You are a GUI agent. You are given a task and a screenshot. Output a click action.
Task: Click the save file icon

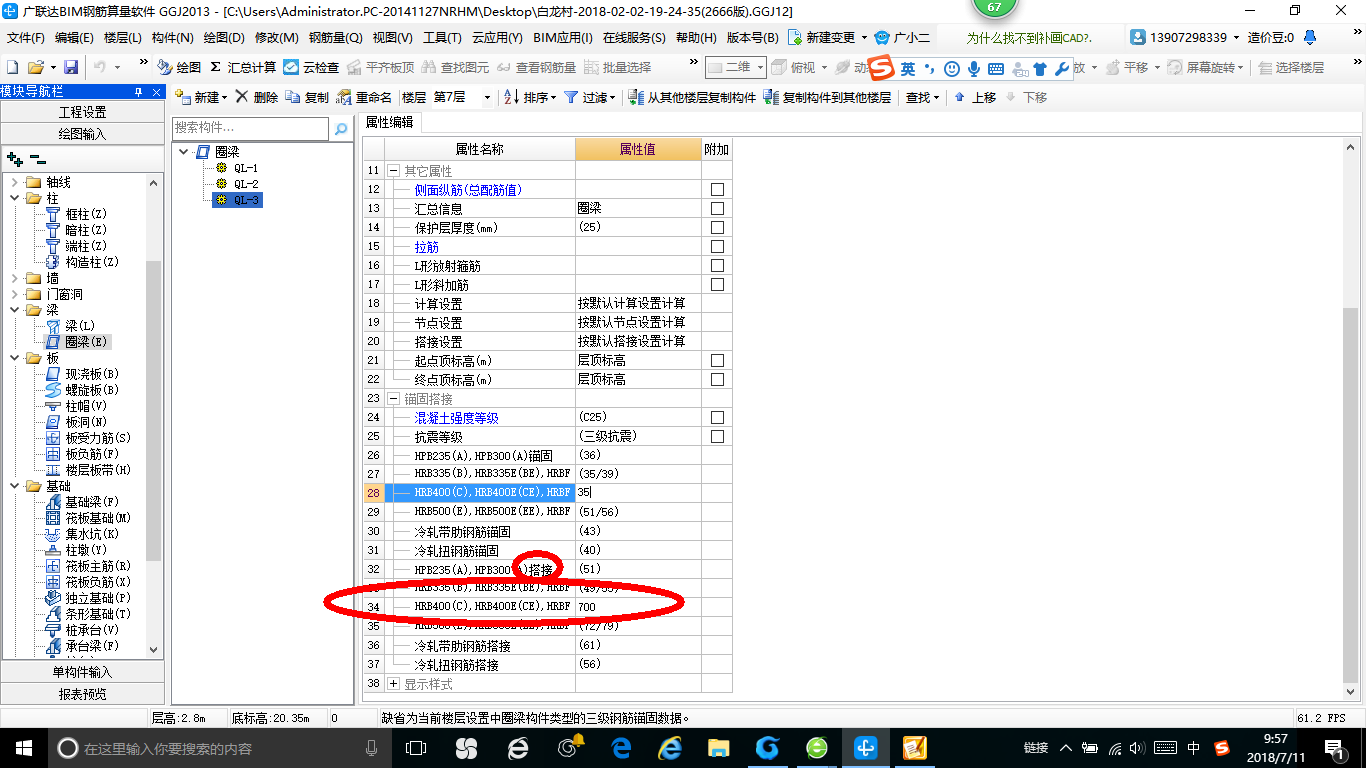[x=71, y=67]
